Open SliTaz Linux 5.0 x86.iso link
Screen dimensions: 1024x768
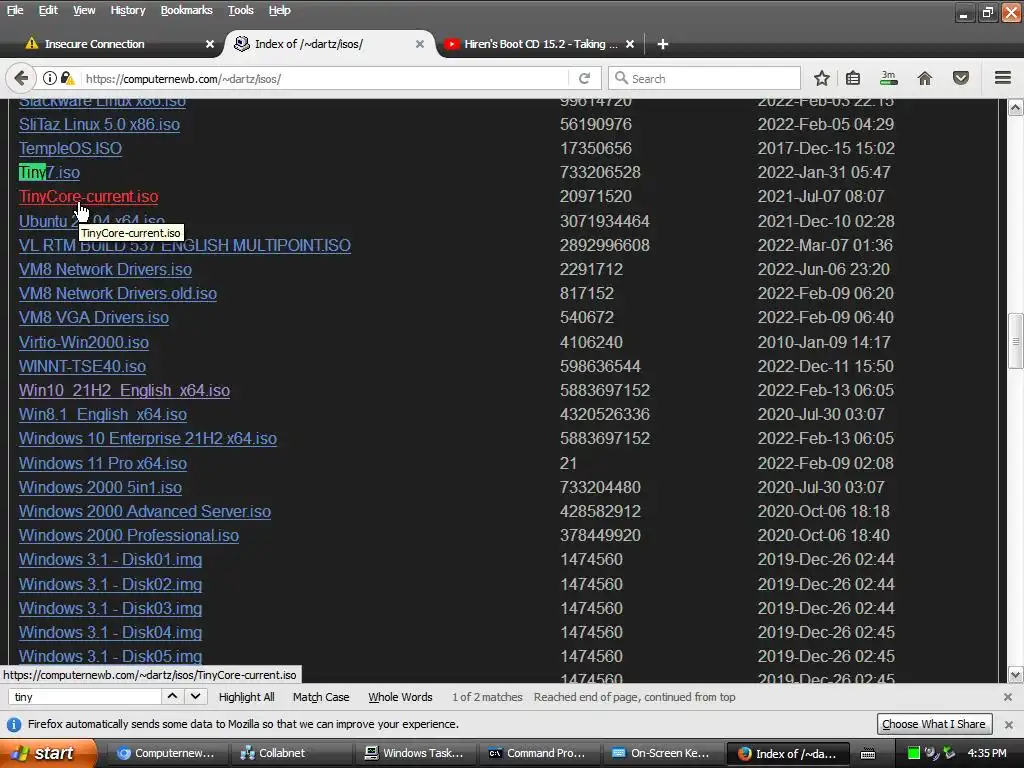tap(99, 124)
